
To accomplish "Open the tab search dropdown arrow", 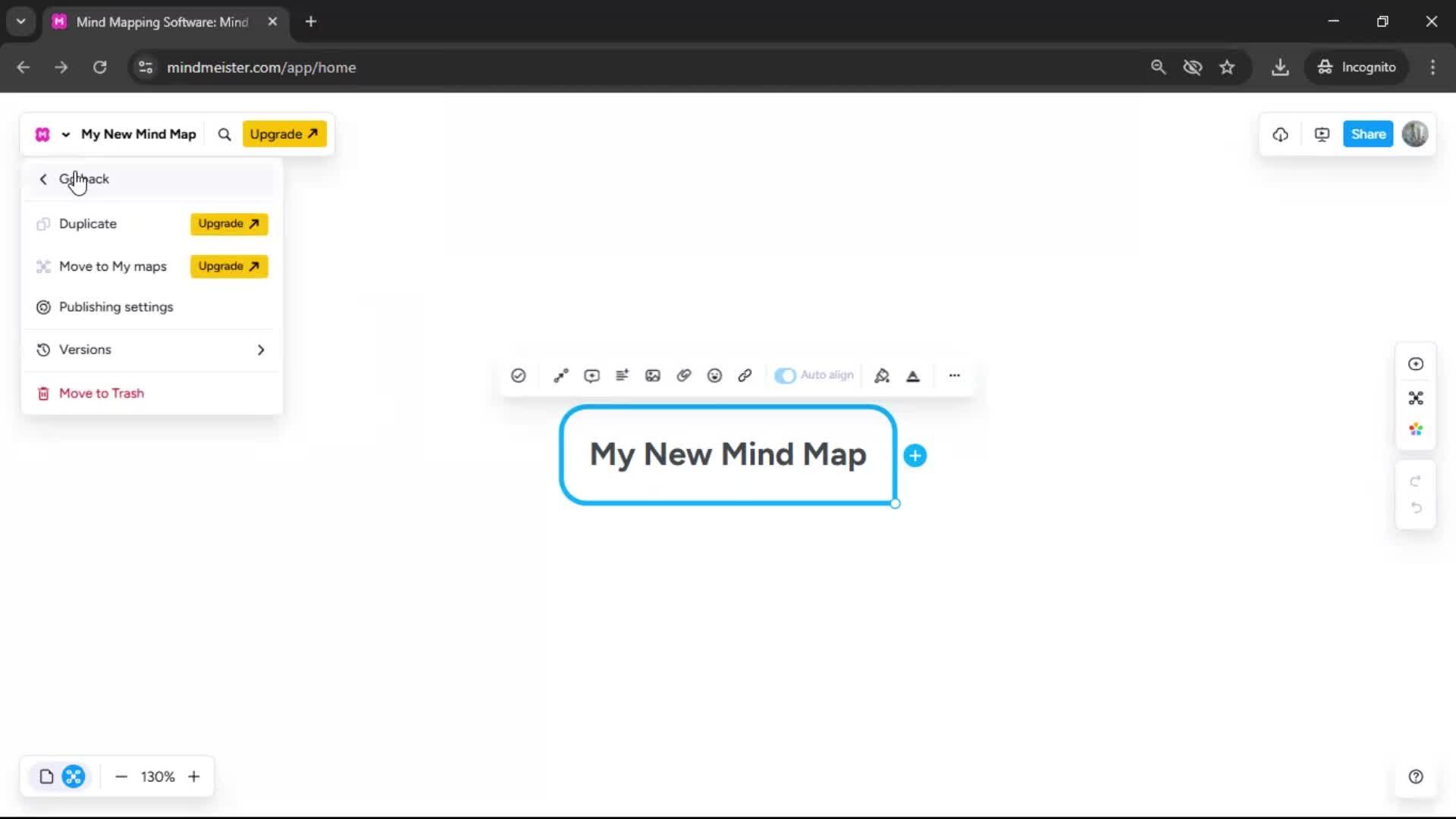I will click(21, 22).
